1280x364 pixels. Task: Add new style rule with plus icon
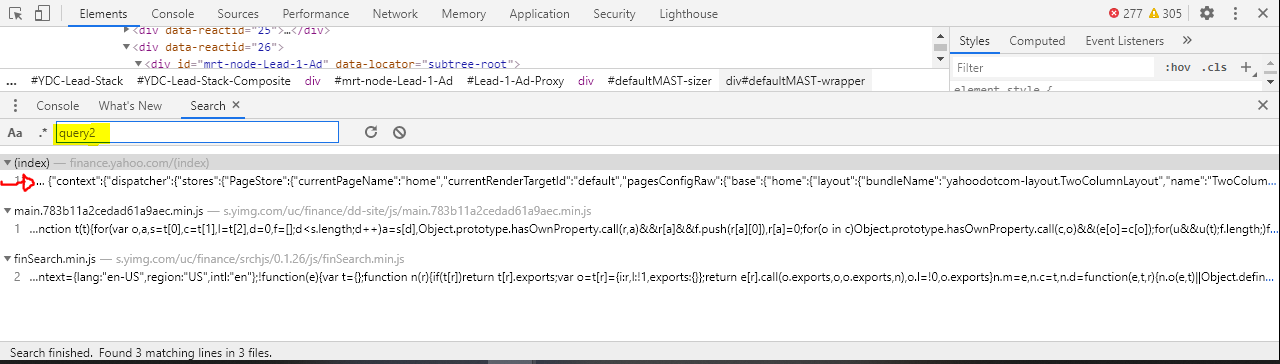[1246, 67]
